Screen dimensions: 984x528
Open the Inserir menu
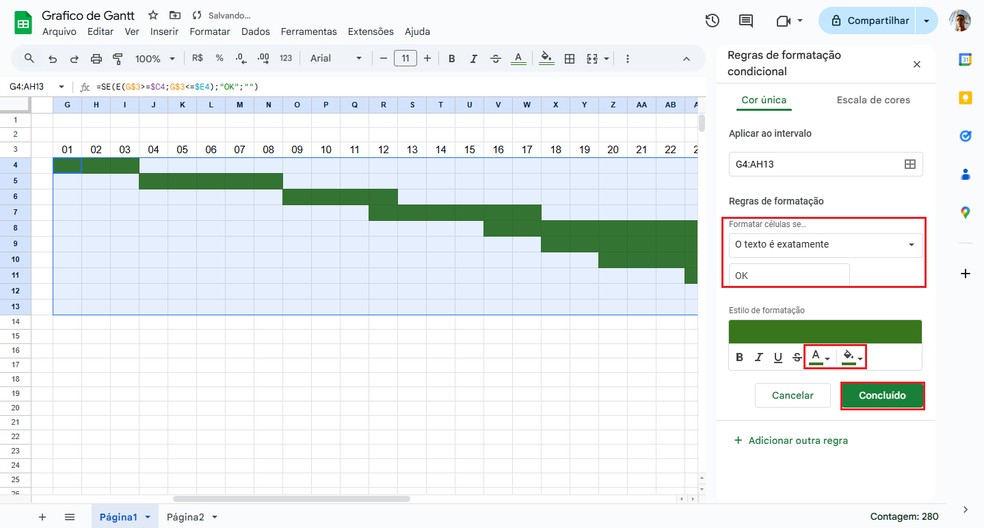click(164, 31)
